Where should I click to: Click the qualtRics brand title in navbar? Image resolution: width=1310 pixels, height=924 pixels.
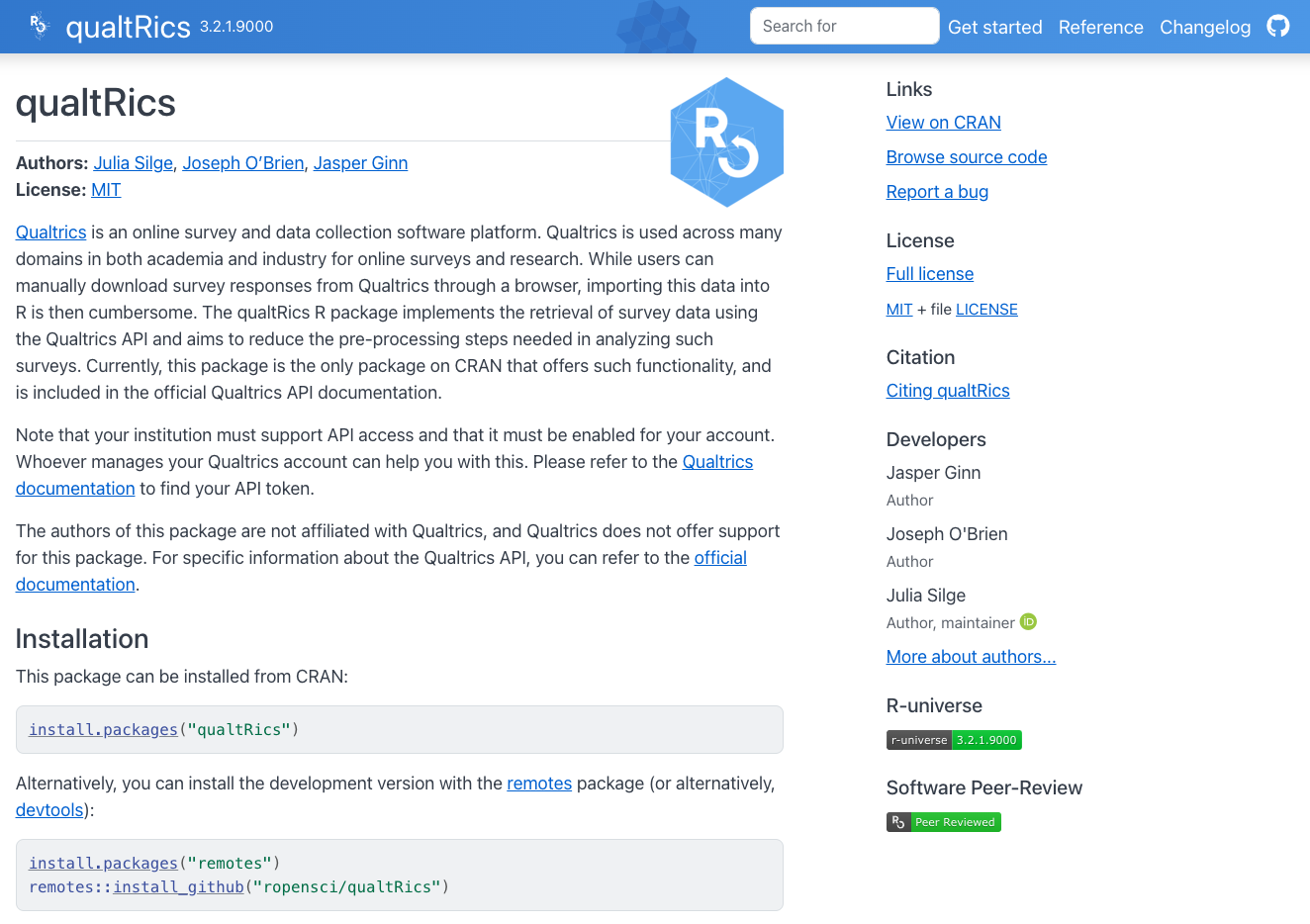coord(128,27)
